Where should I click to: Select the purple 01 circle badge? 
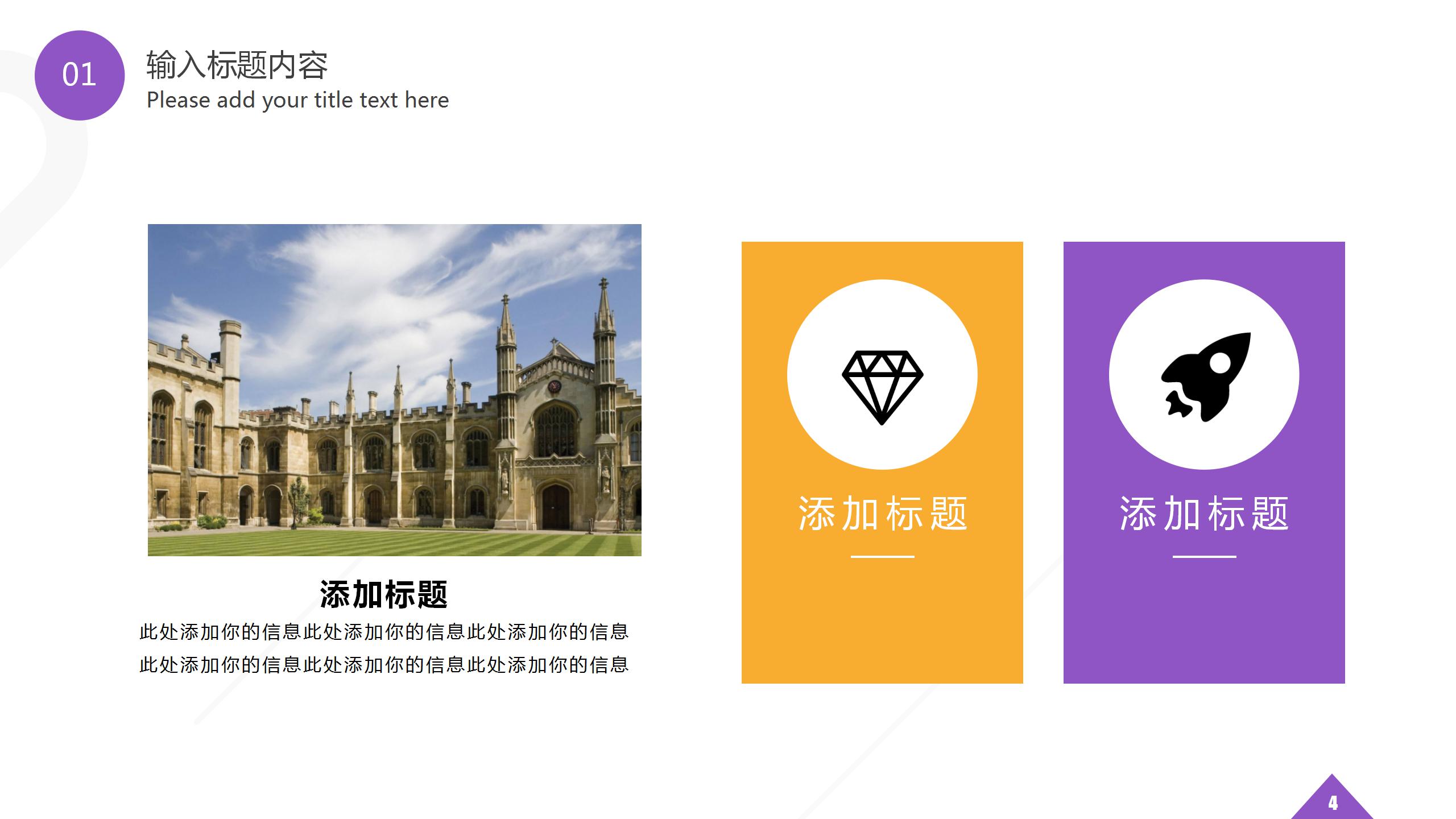tap(80, 75)
